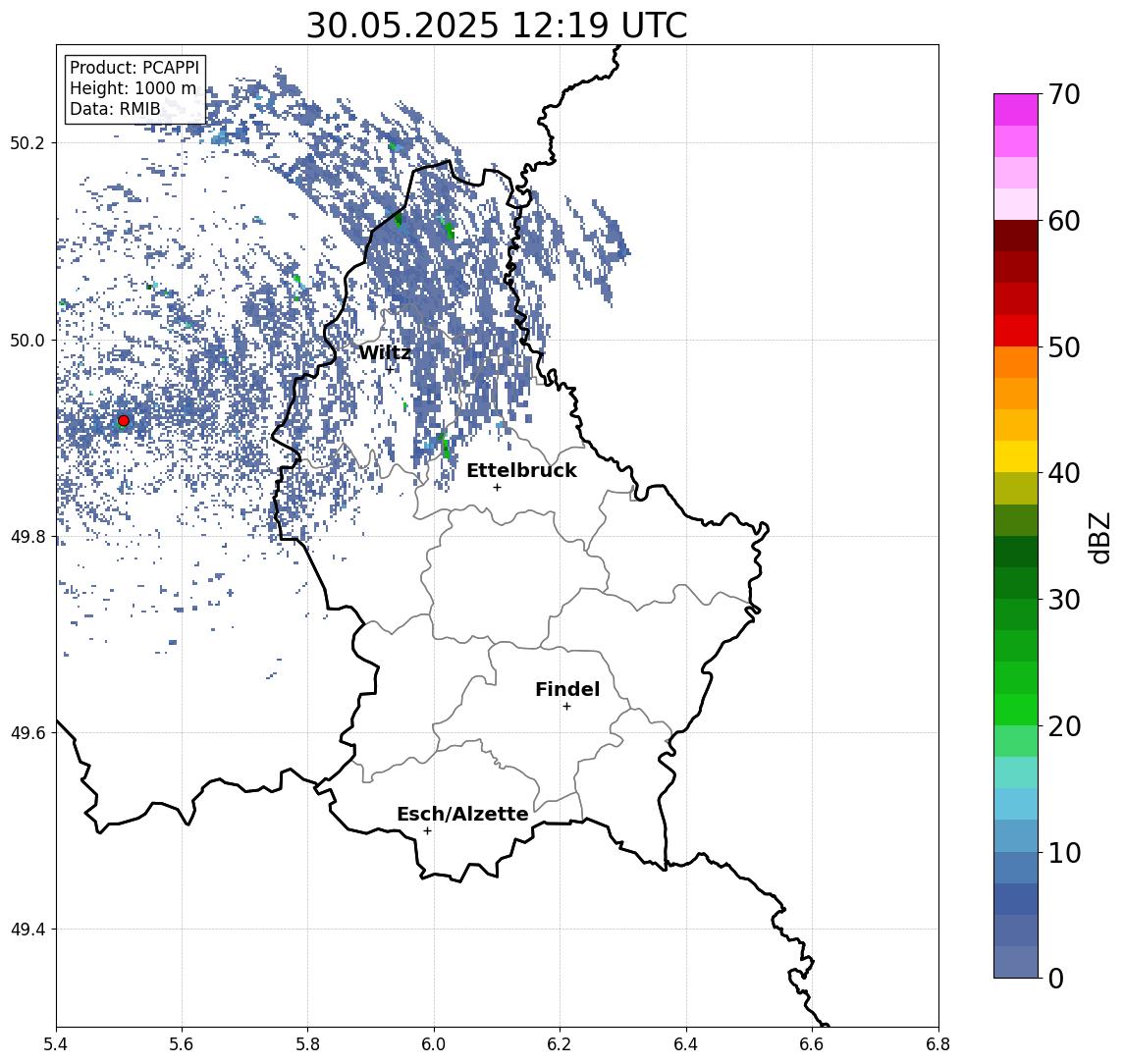Click the Esch/Alzette city label

click(462, 814)
